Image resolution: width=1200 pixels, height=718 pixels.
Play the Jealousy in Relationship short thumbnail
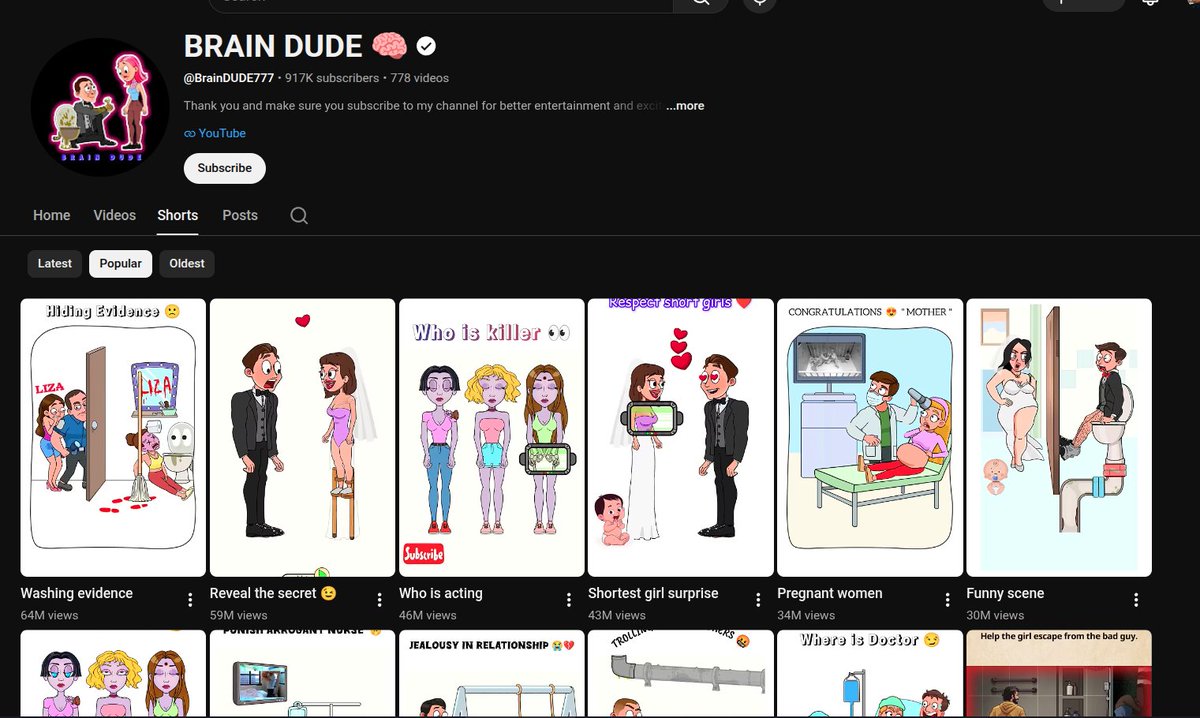point(491,674)
